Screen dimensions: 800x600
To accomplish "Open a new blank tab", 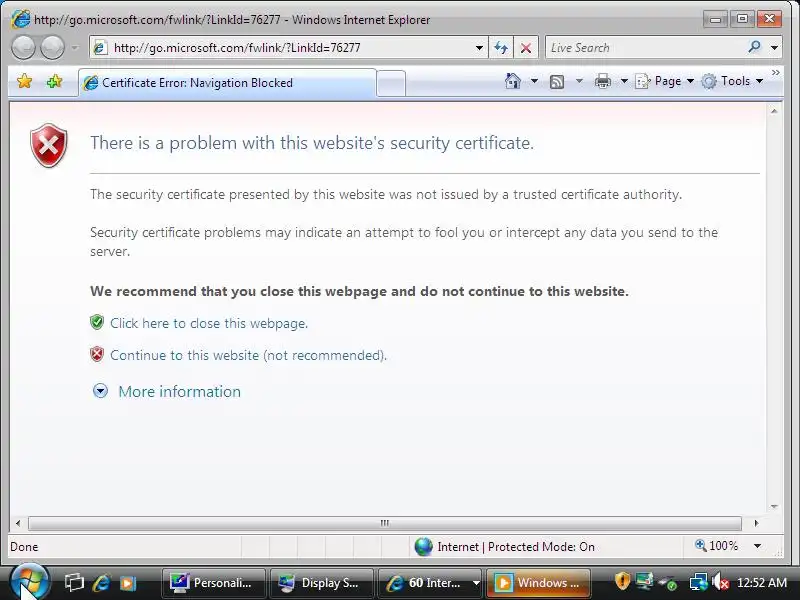I will 391,83.
